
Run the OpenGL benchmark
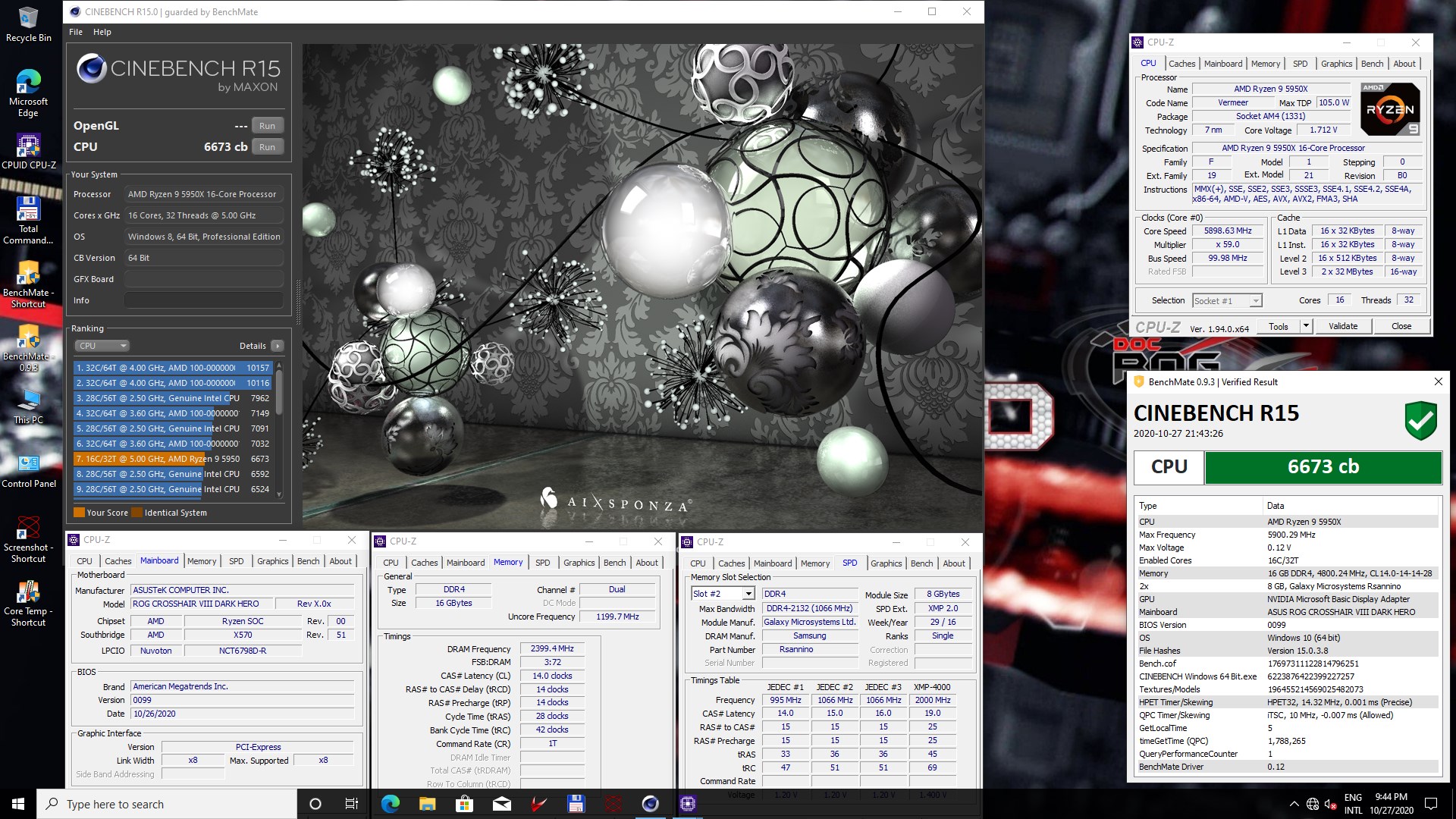(267, 126)
